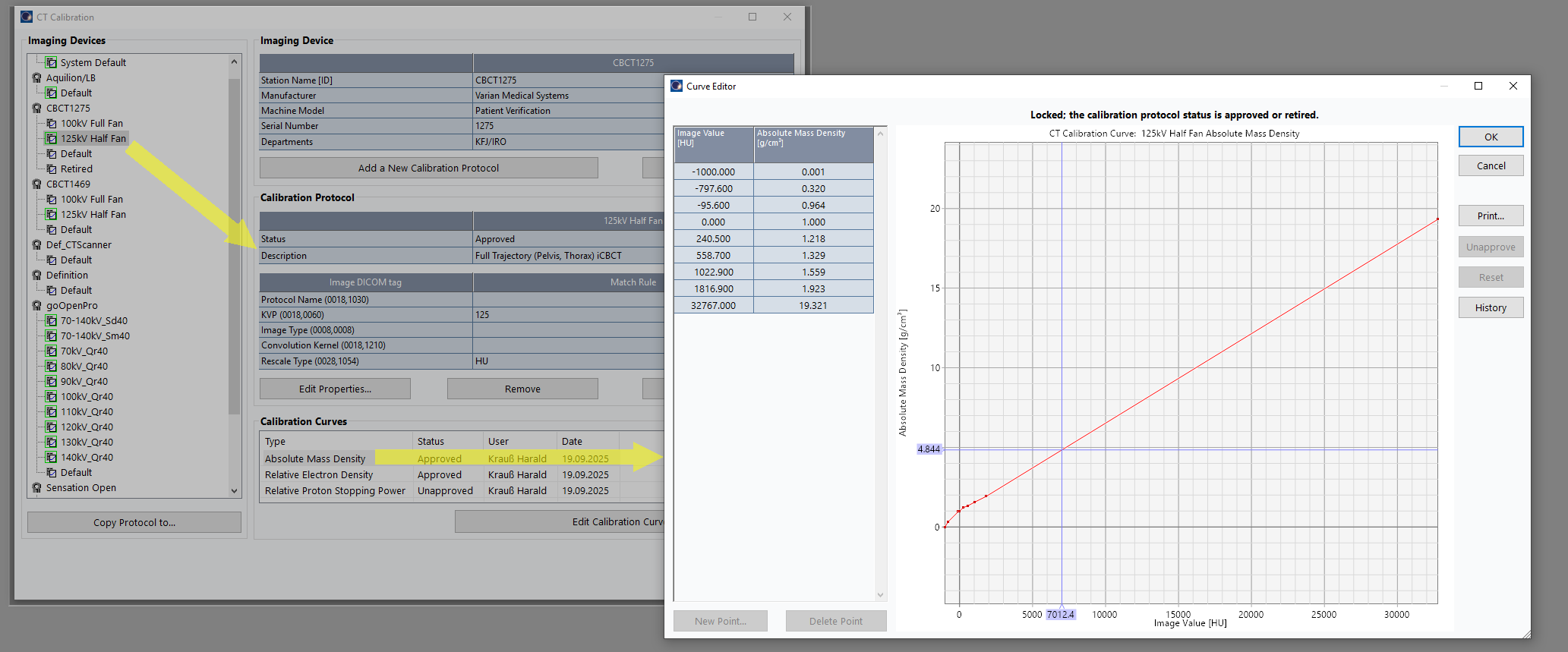Click the 140kV_Qr40 protocol icon

[52, 458]
